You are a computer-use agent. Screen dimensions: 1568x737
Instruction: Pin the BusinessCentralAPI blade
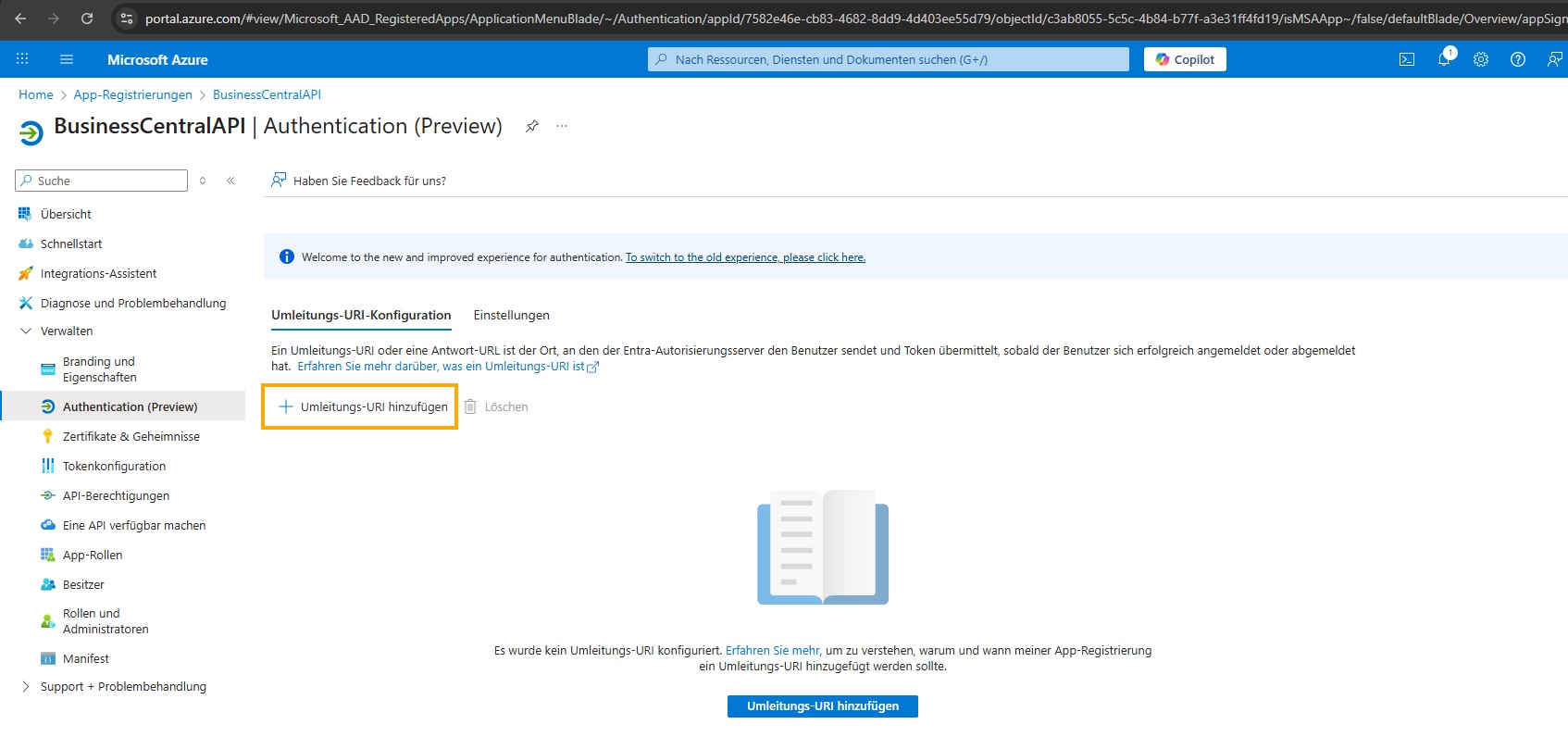[532, 126]
